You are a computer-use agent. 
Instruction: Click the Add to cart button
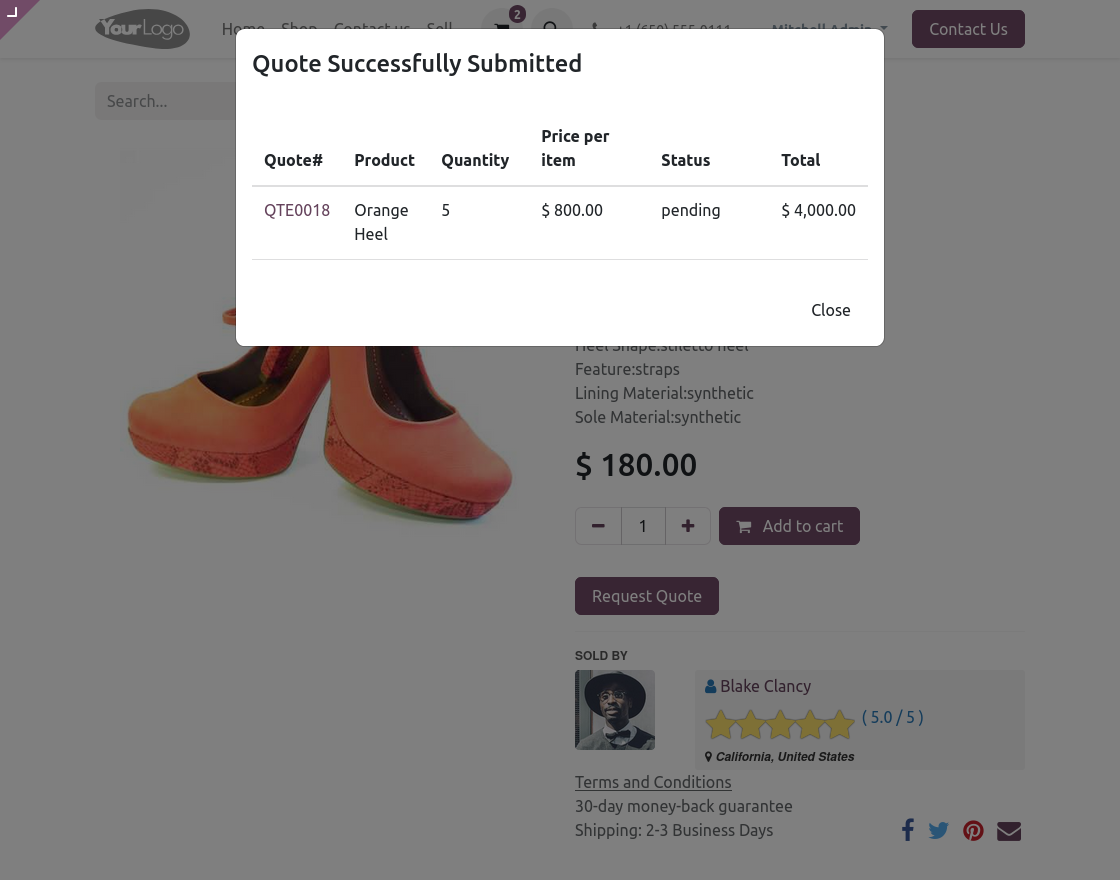click(x=789, y=526)
